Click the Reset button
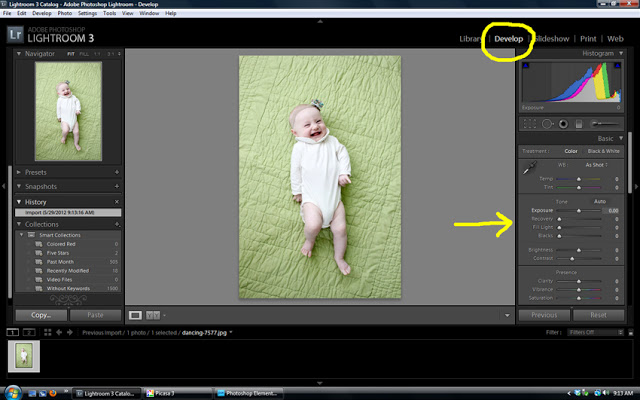This screenshot has height=400, width=640. (598, 315)
